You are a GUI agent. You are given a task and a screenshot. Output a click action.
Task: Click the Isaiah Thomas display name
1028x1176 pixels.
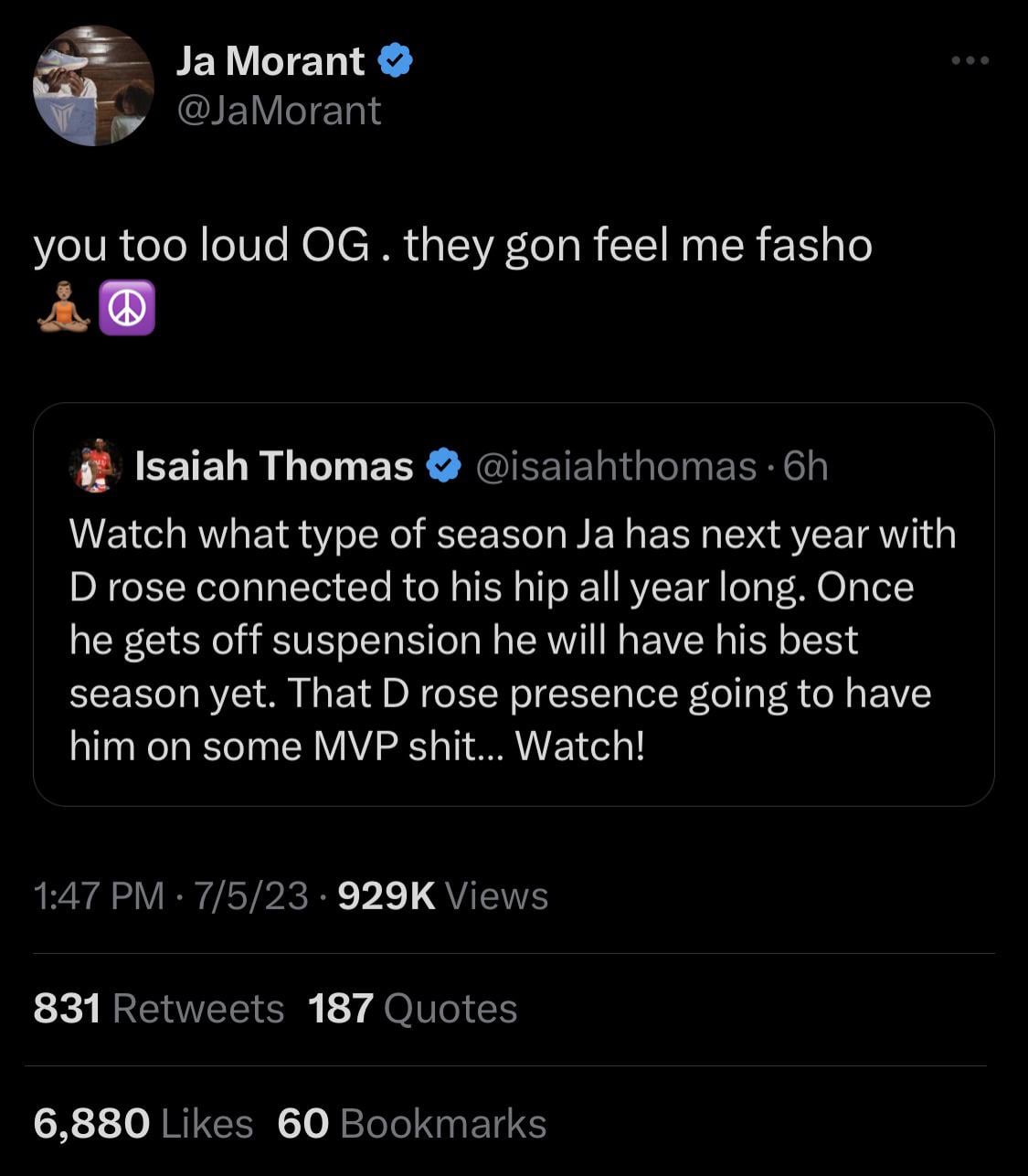274,466
